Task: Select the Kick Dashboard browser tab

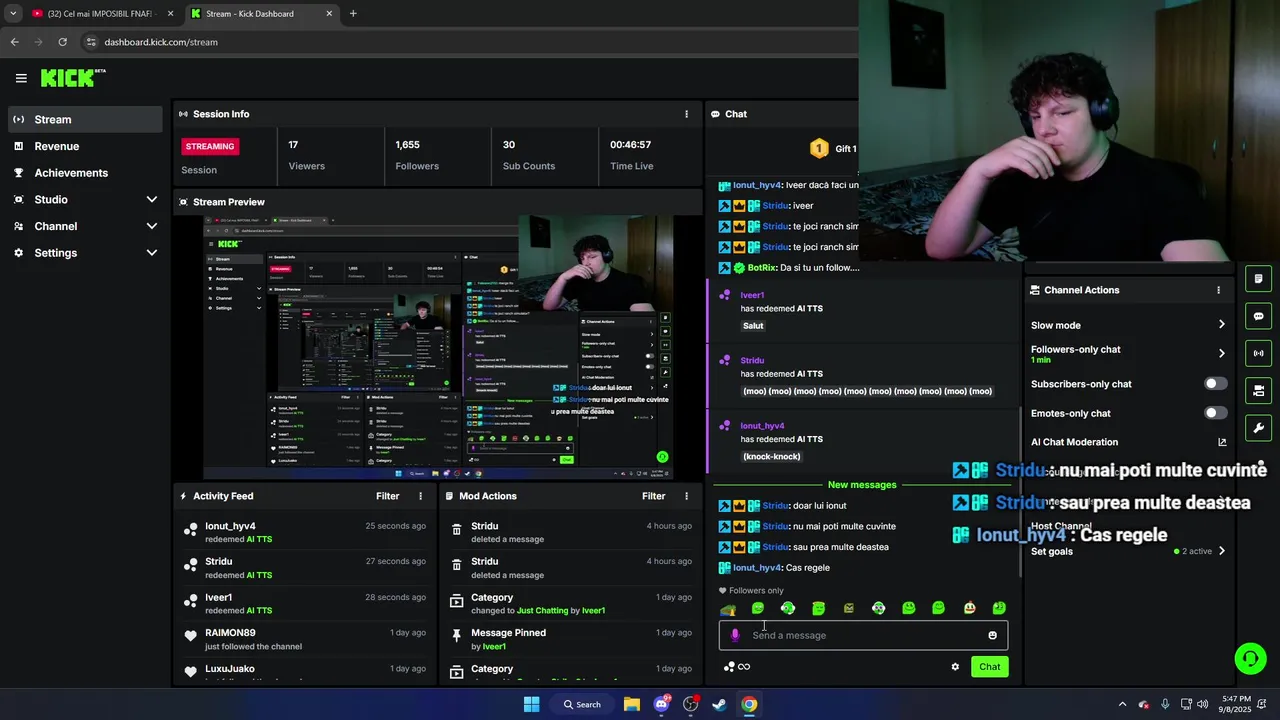Action: pyautogui.click(x=262, y=14)
